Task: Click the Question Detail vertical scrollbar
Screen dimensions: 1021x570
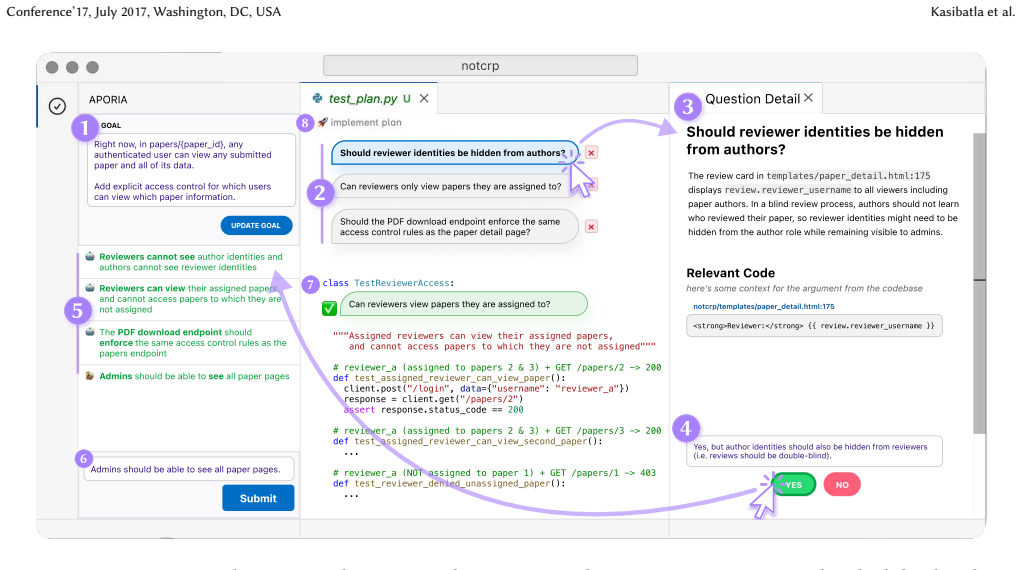Action: [979, 283]
